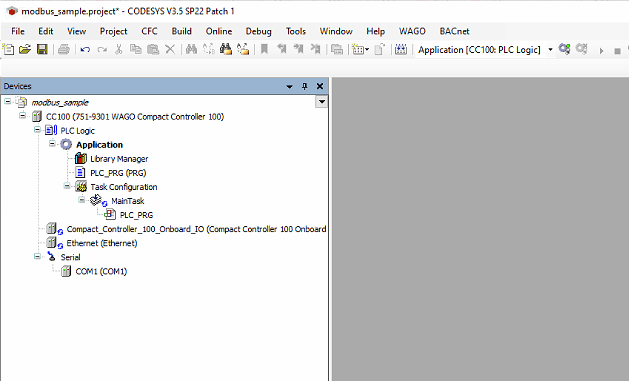Collapse the PLC Logic node
The image size is (629, 381).
pyautogui.click(x=37, y=130)
